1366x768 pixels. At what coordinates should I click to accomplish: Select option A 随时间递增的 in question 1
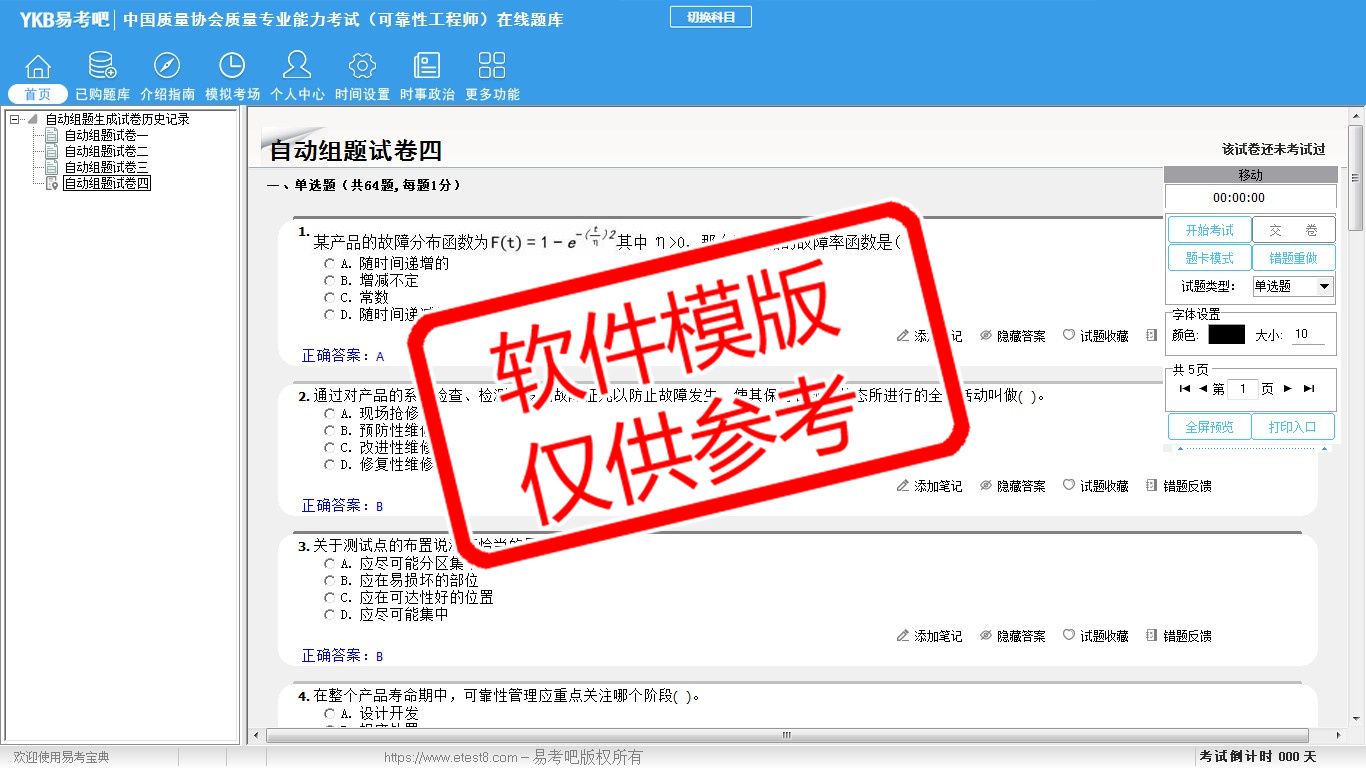tap(329, 264)
